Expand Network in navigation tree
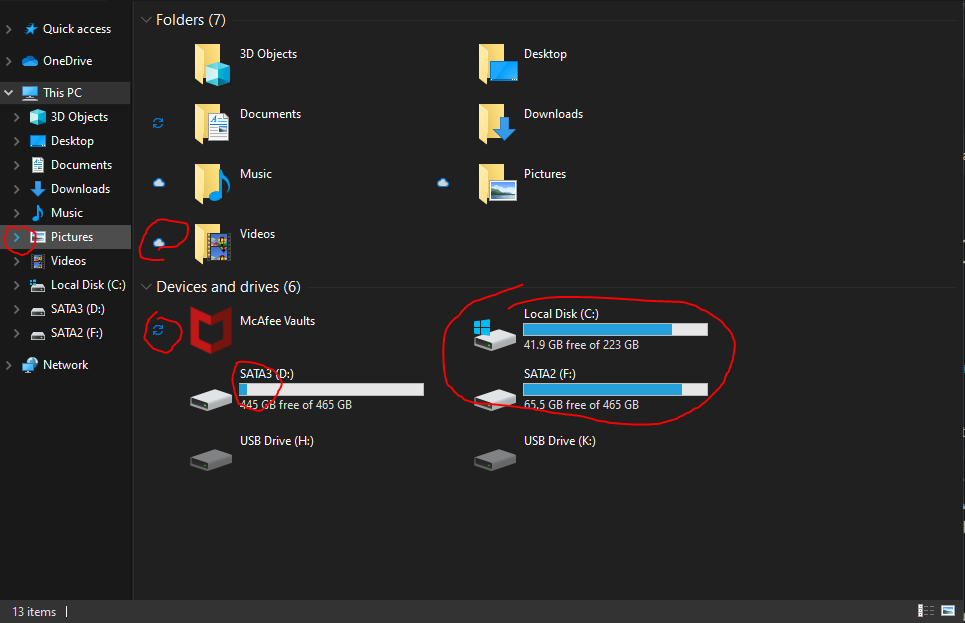Screen dimensions: 965x623 tap(9, 365)
